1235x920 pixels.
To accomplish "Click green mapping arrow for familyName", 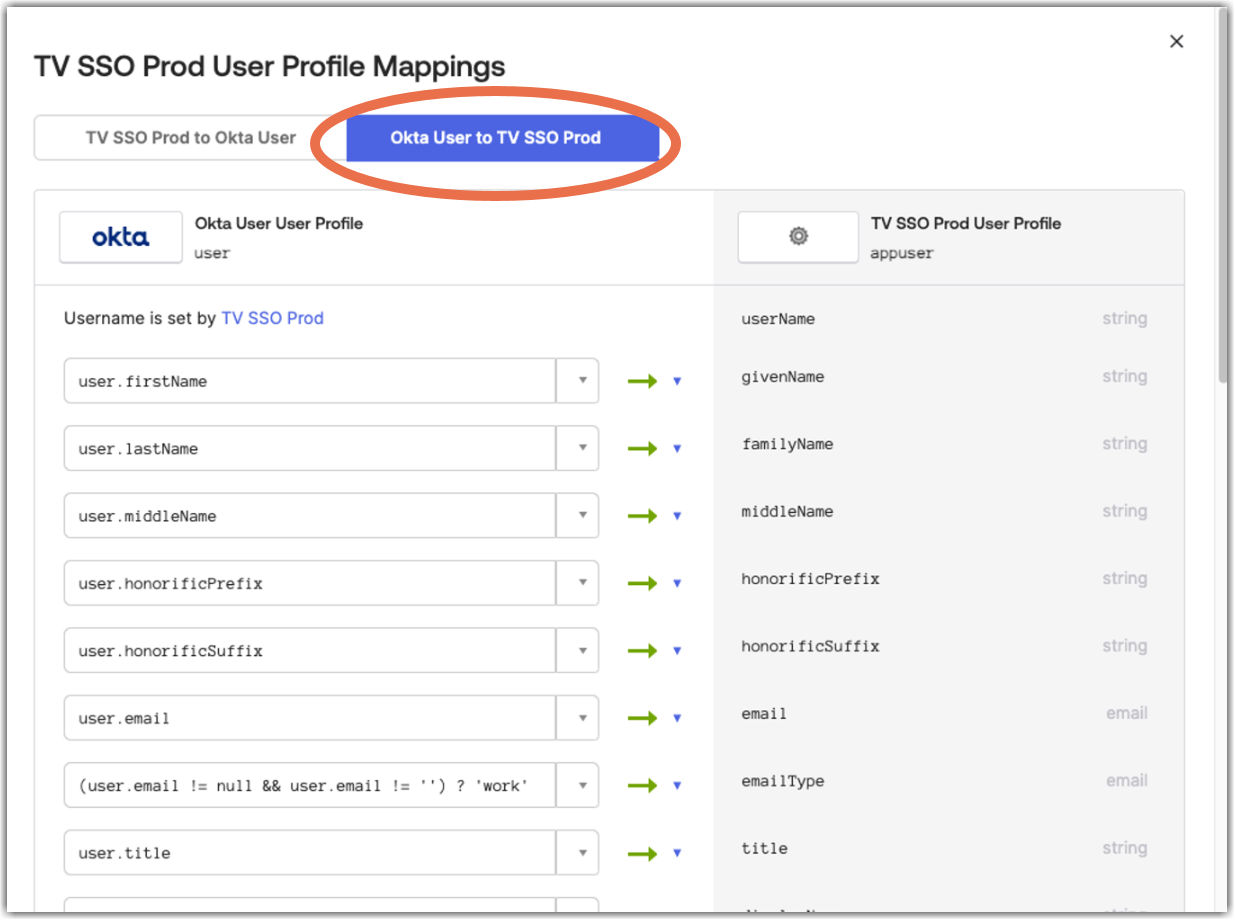I will [642, 448].
